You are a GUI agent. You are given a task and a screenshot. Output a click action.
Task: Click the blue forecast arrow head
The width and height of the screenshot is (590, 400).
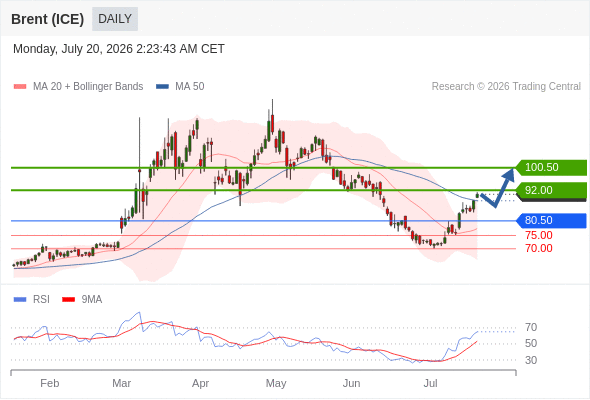tap(508, 175)
